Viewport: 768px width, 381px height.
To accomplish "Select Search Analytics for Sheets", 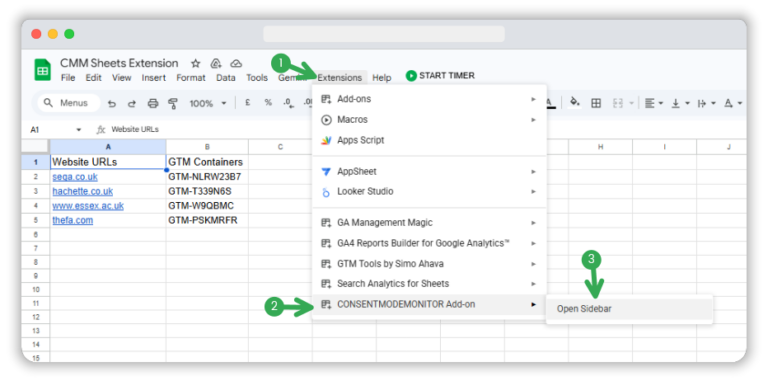I will coord(429,284).
